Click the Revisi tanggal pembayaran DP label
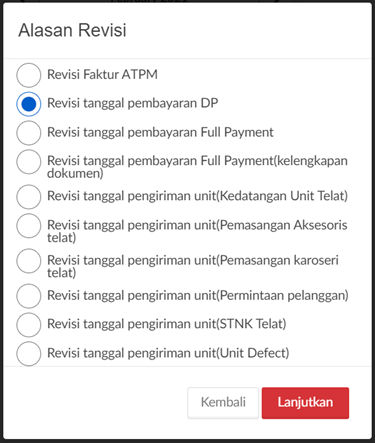 (x=133, y=103)
